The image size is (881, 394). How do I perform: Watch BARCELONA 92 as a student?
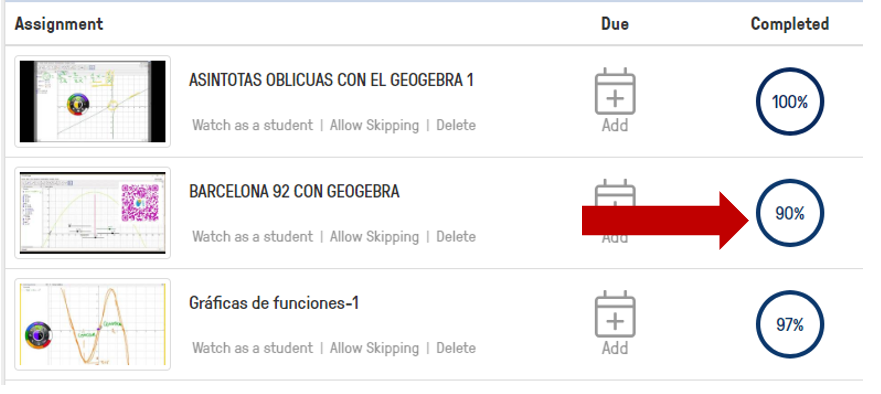pos(252,236)
